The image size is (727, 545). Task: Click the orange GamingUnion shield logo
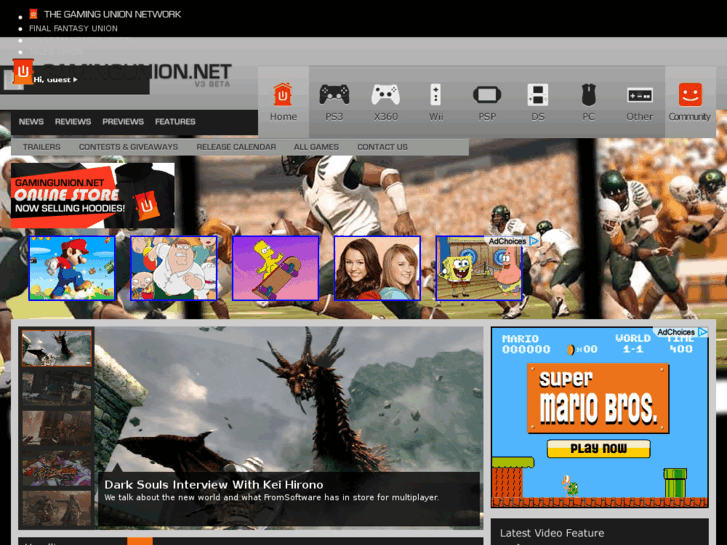[22, 71]
